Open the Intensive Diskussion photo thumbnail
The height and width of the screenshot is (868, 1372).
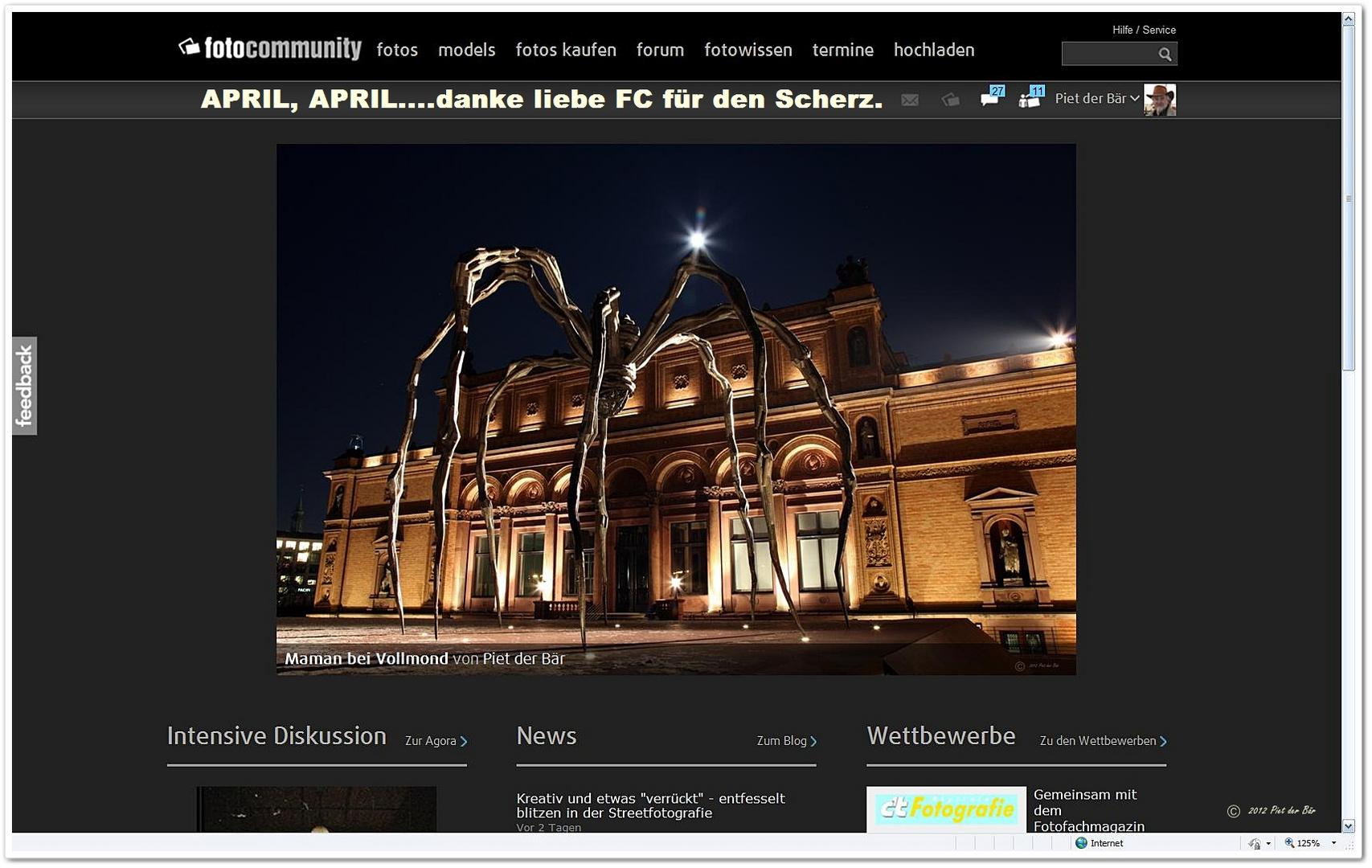click(x=317, y=809)
